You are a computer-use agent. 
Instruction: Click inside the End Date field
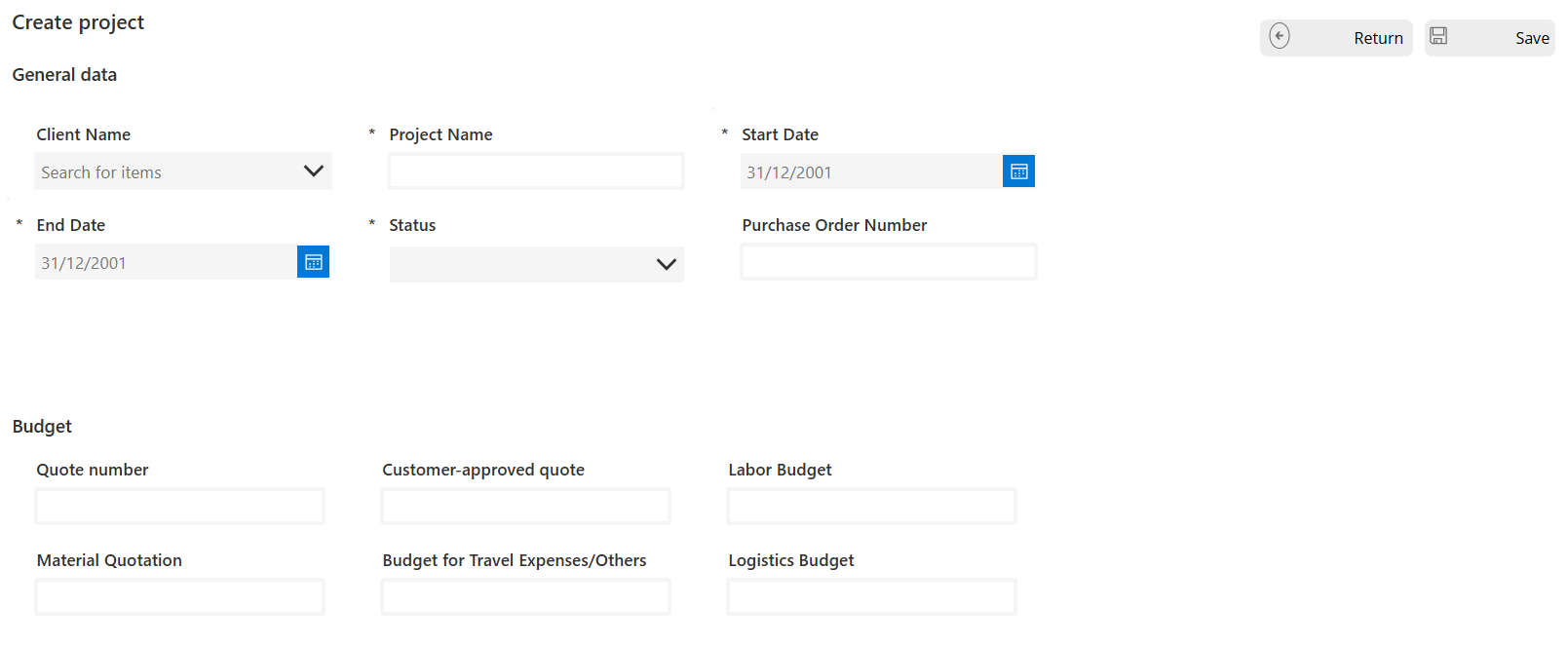[165, 262]
